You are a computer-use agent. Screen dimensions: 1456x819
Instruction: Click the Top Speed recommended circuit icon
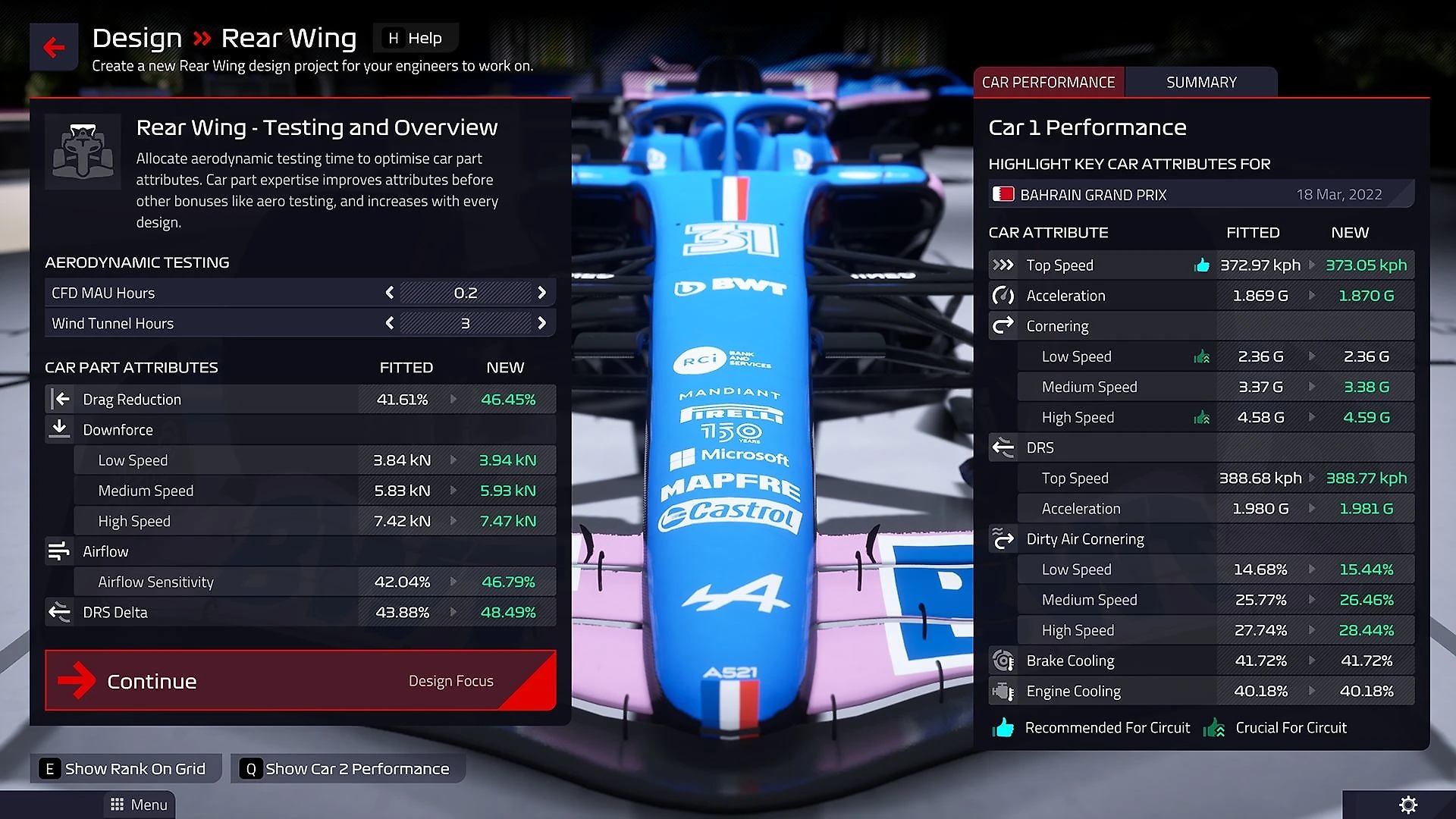(x=1198, y=265)
